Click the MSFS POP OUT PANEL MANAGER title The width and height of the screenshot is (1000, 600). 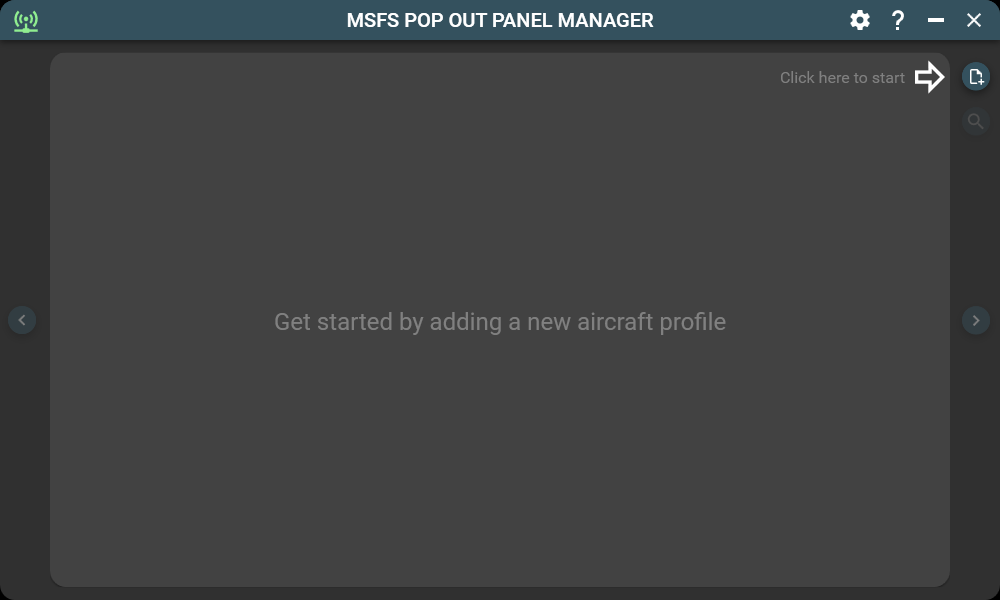coord(500,20)
